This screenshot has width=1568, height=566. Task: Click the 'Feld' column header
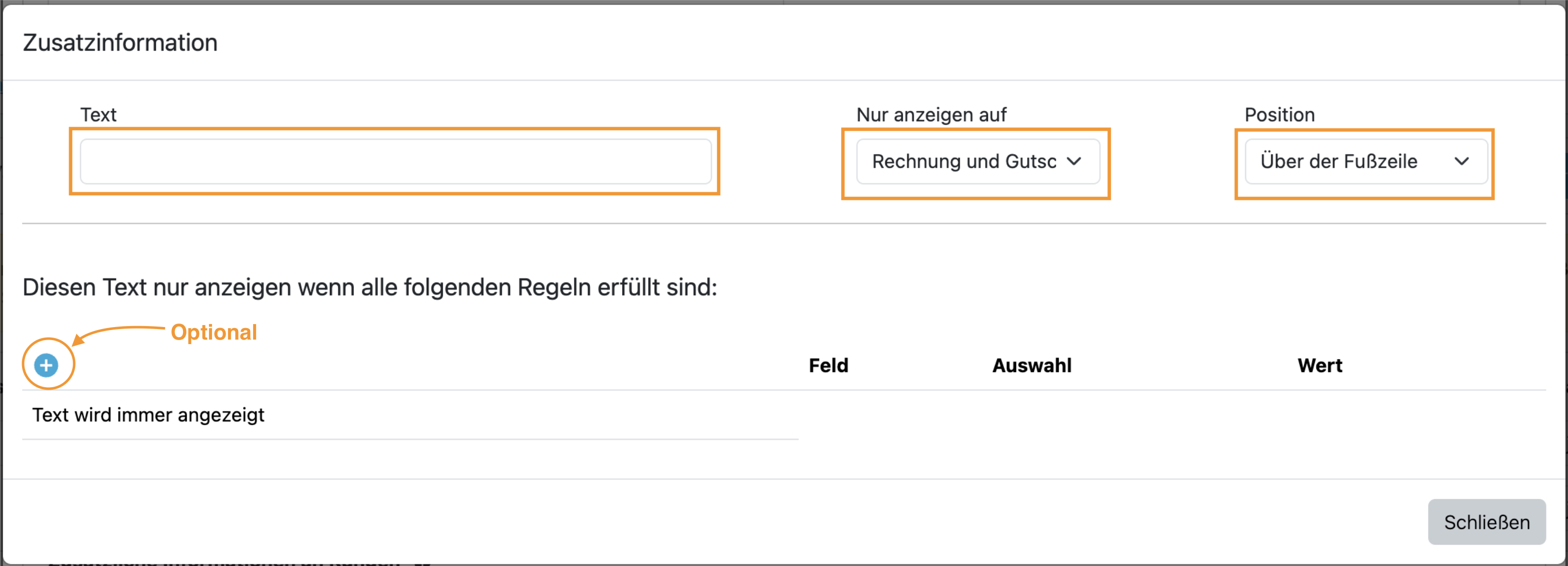click(x=828, y=365)
